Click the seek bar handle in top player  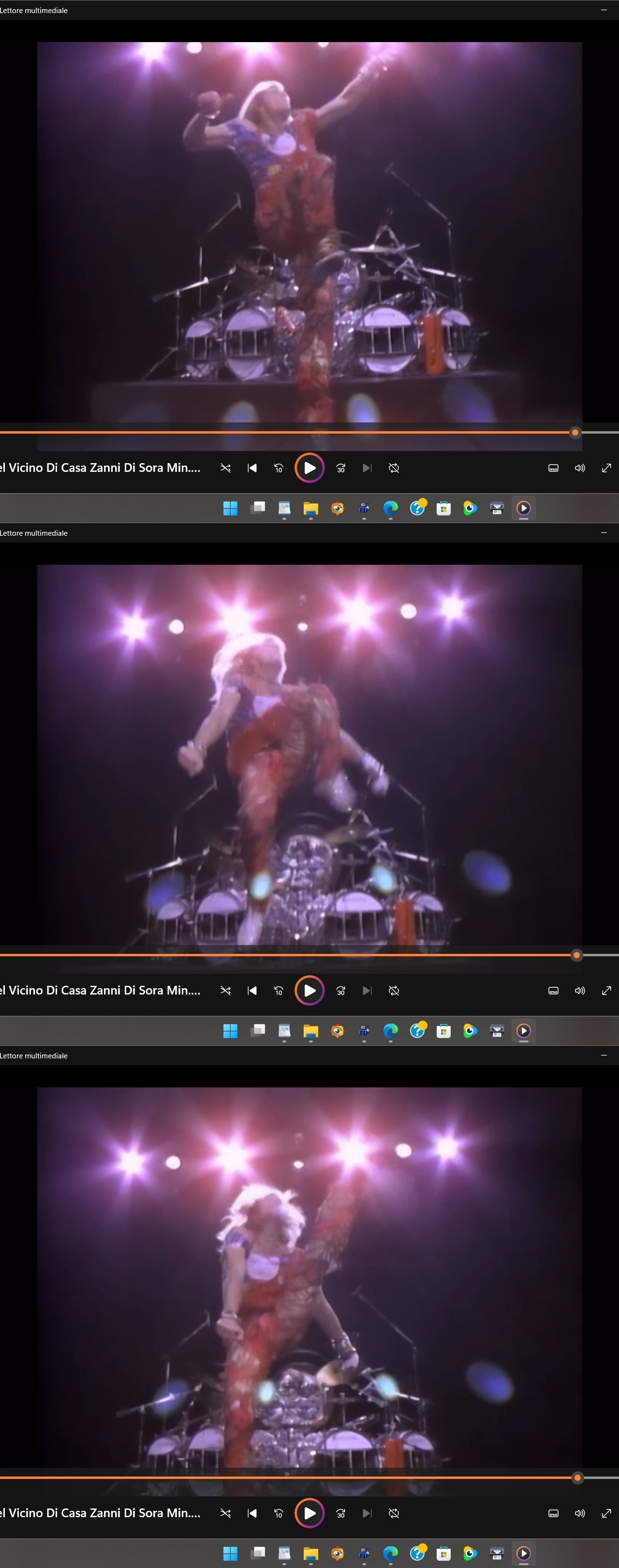575,433
